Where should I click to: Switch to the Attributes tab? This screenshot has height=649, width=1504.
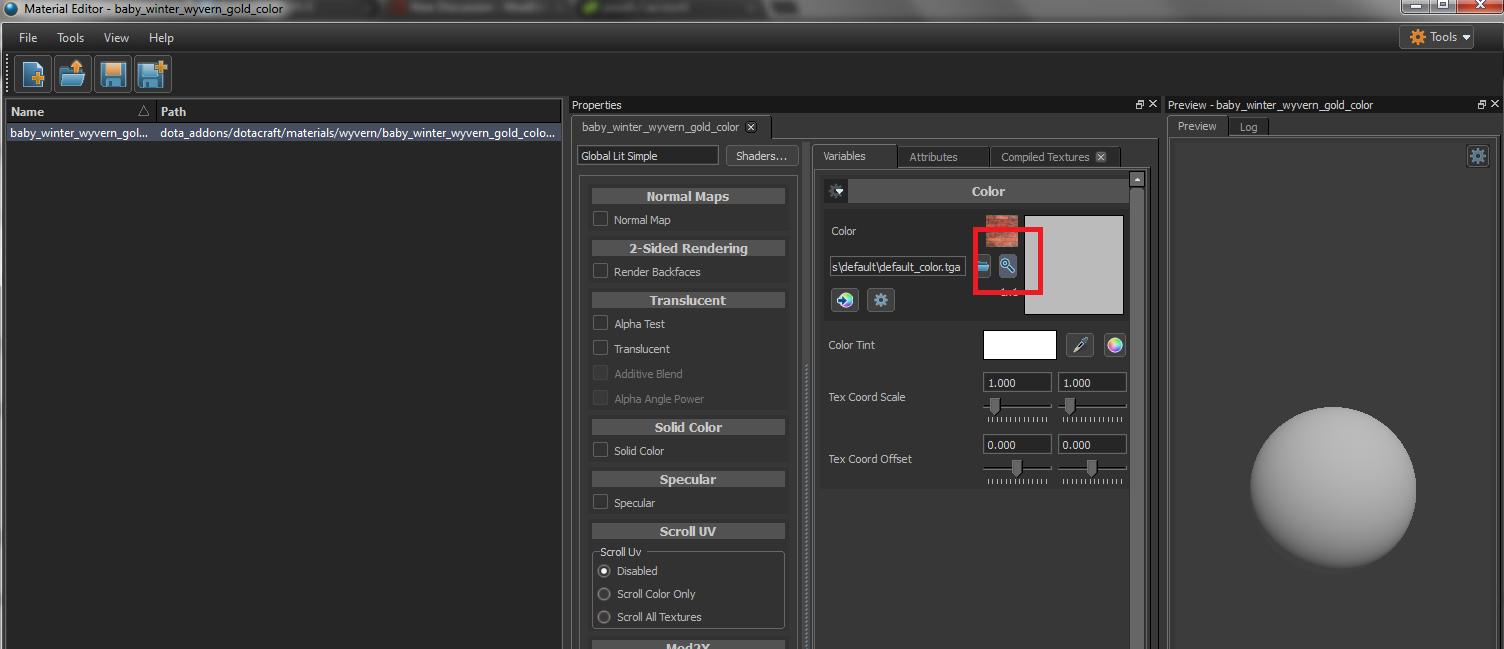[x=933, y=157]
